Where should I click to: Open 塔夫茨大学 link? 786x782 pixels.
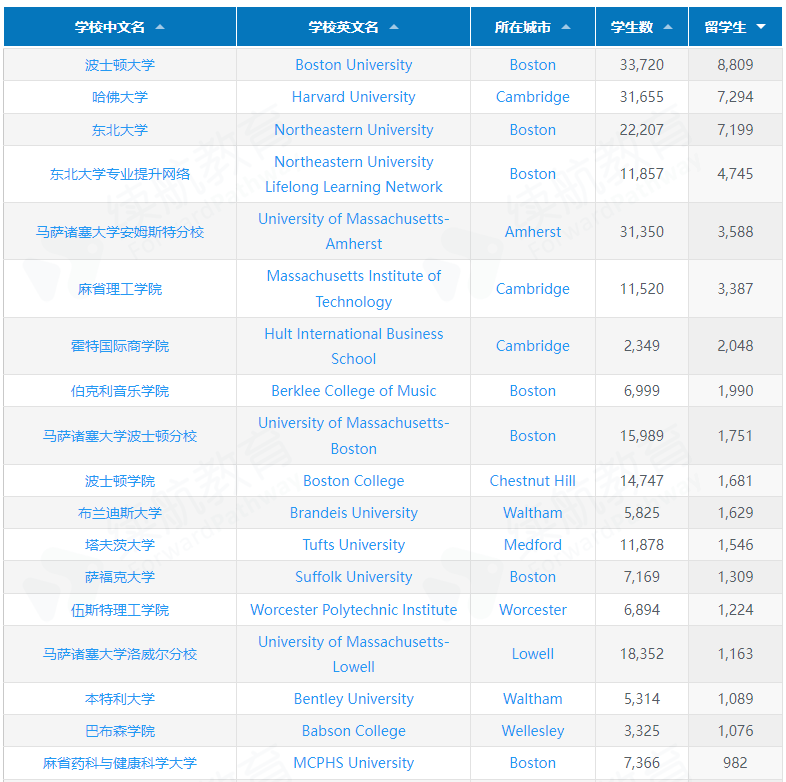pos(120,545)
